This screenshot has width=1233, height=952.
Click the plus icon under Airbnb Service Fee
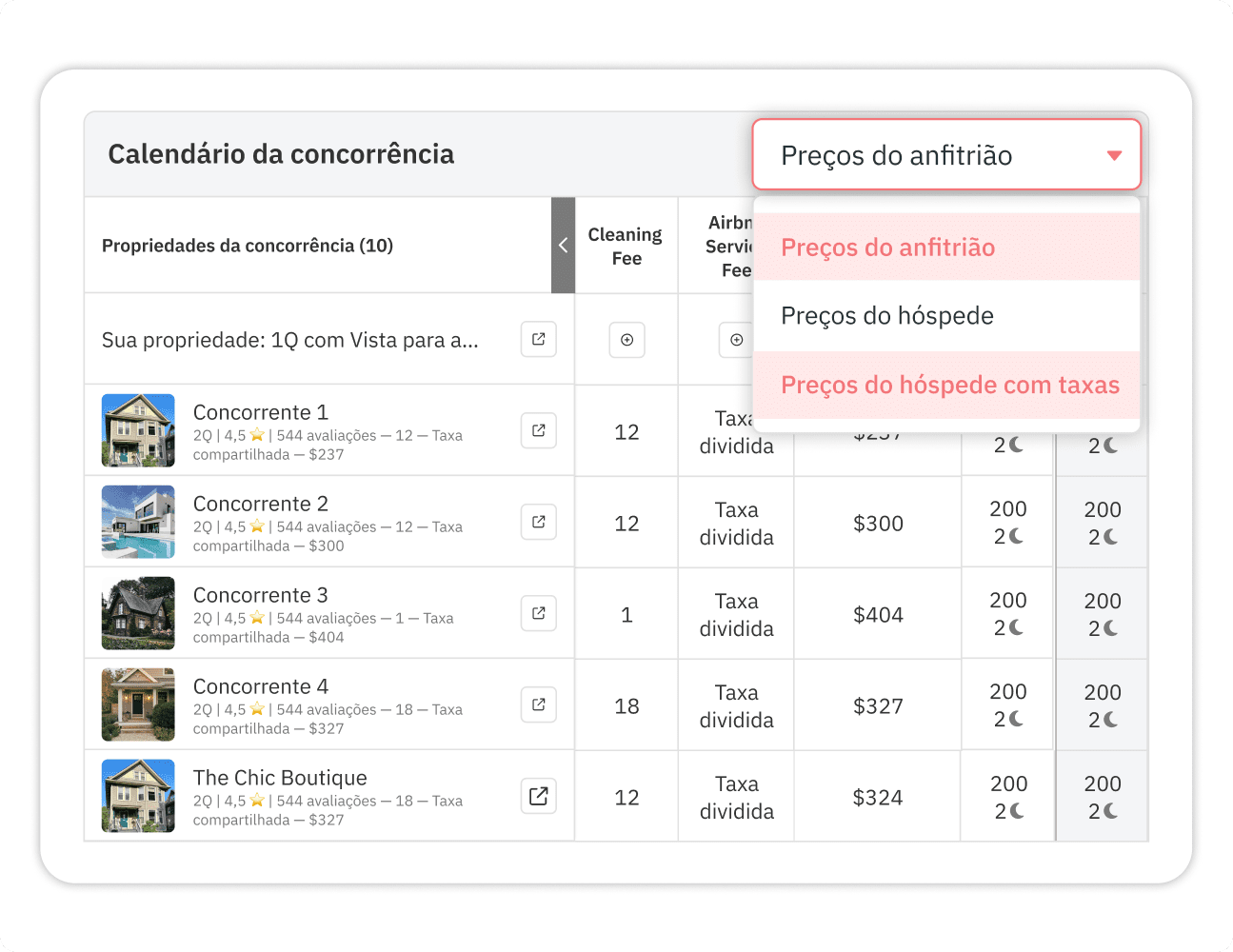[x=736, y=340]
